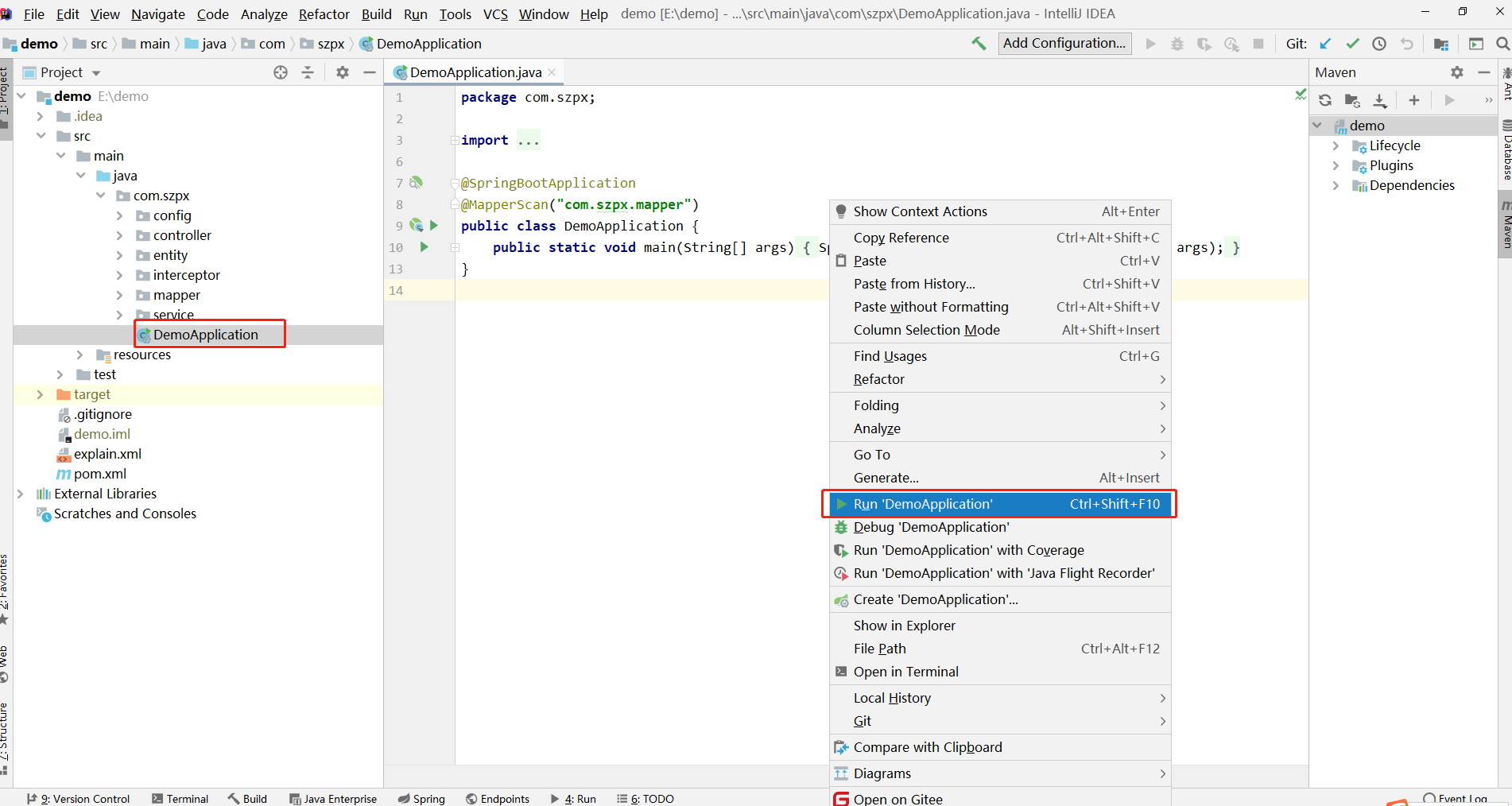Click the DemoApplication.java editor tab

pyautogui.click(x=475, y=72)
